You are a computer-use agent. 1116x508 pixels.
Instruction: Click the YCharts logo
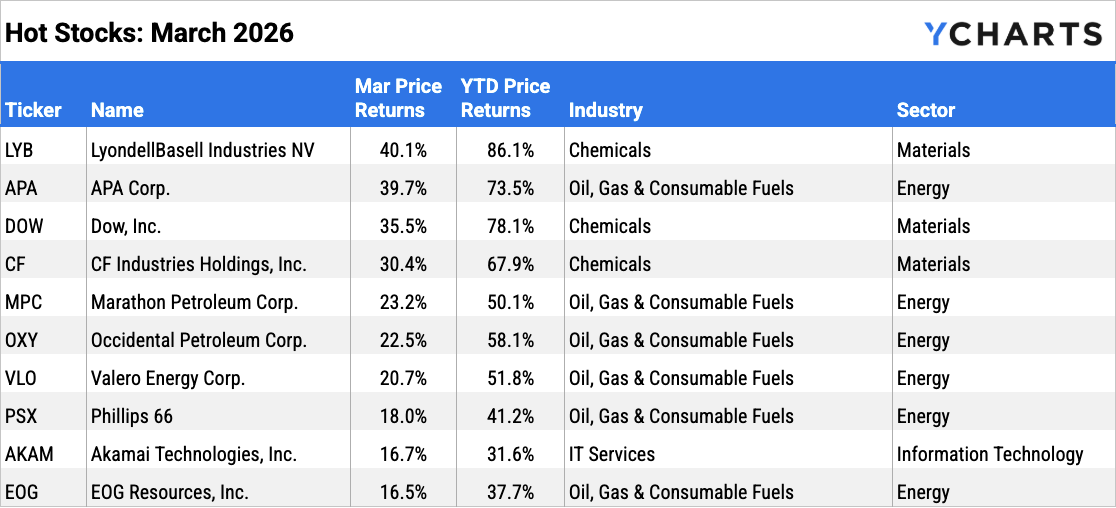pyautogui.click(x=1012, y=34)
